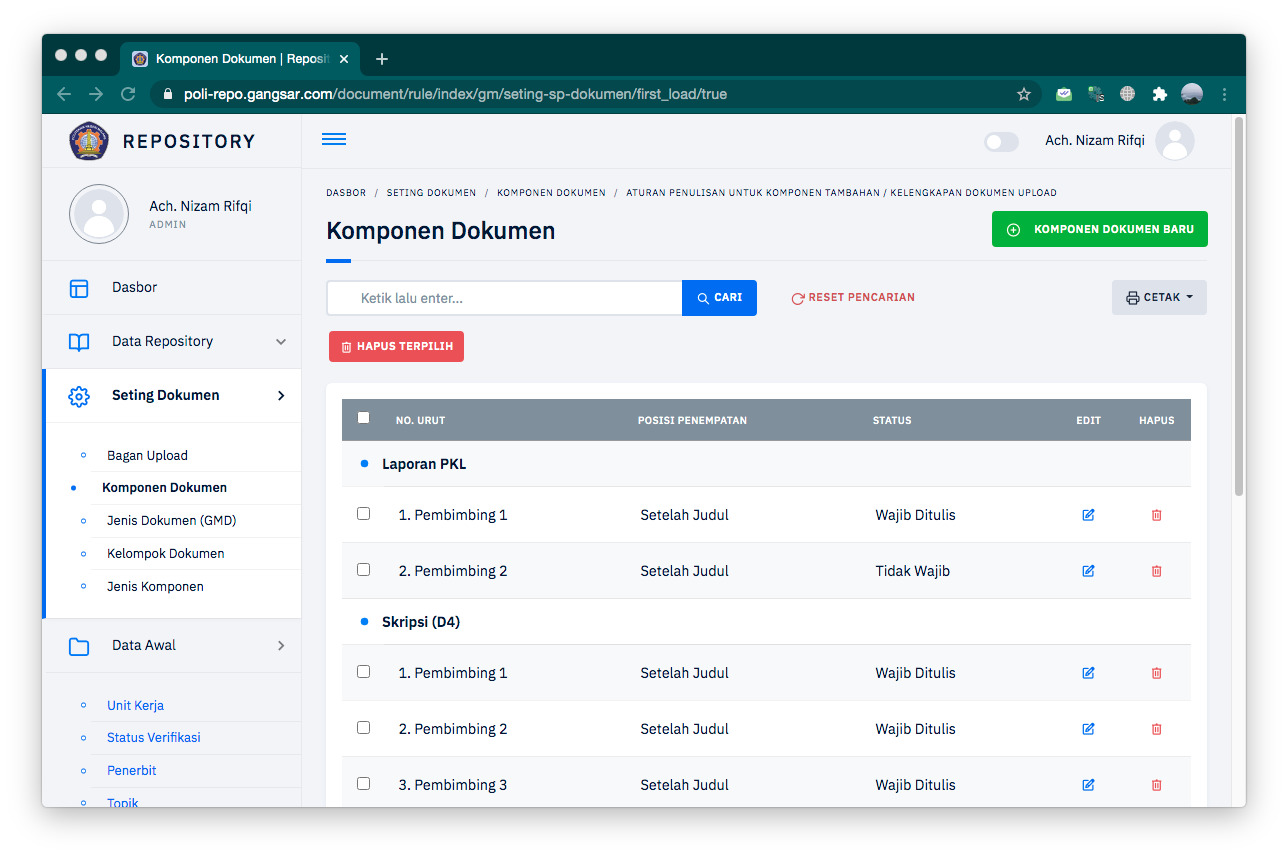Click the search field 'Ketik lalu enter...'
The width and height of the screenshot is (1288, 857).
tap(504, 298)
